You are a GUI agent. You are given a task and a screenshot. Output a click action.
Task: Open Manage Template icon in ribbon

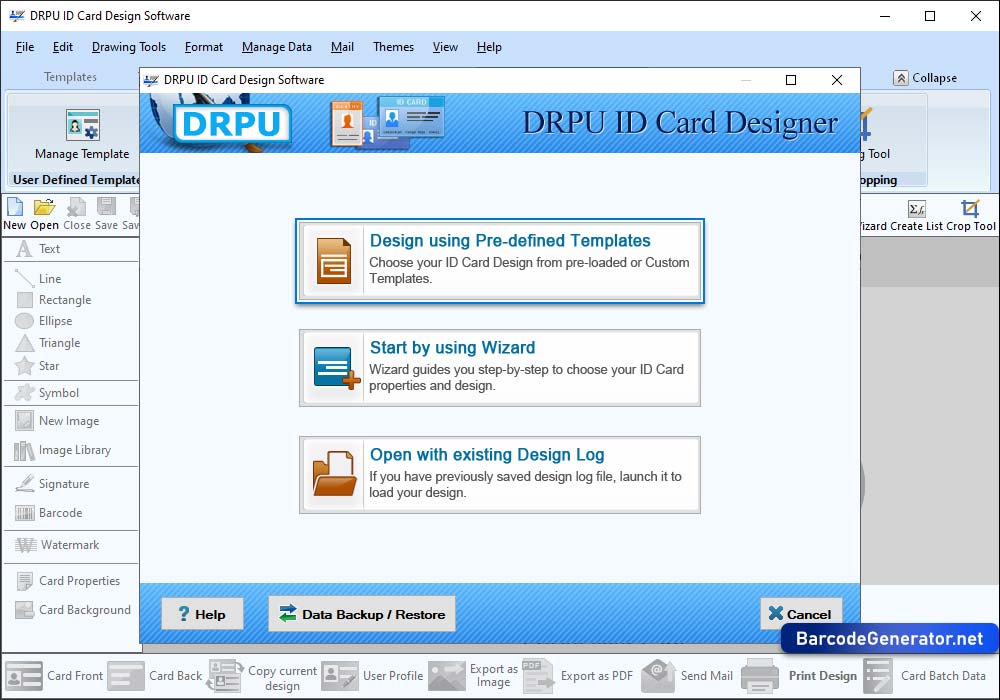tap(82, 125)
